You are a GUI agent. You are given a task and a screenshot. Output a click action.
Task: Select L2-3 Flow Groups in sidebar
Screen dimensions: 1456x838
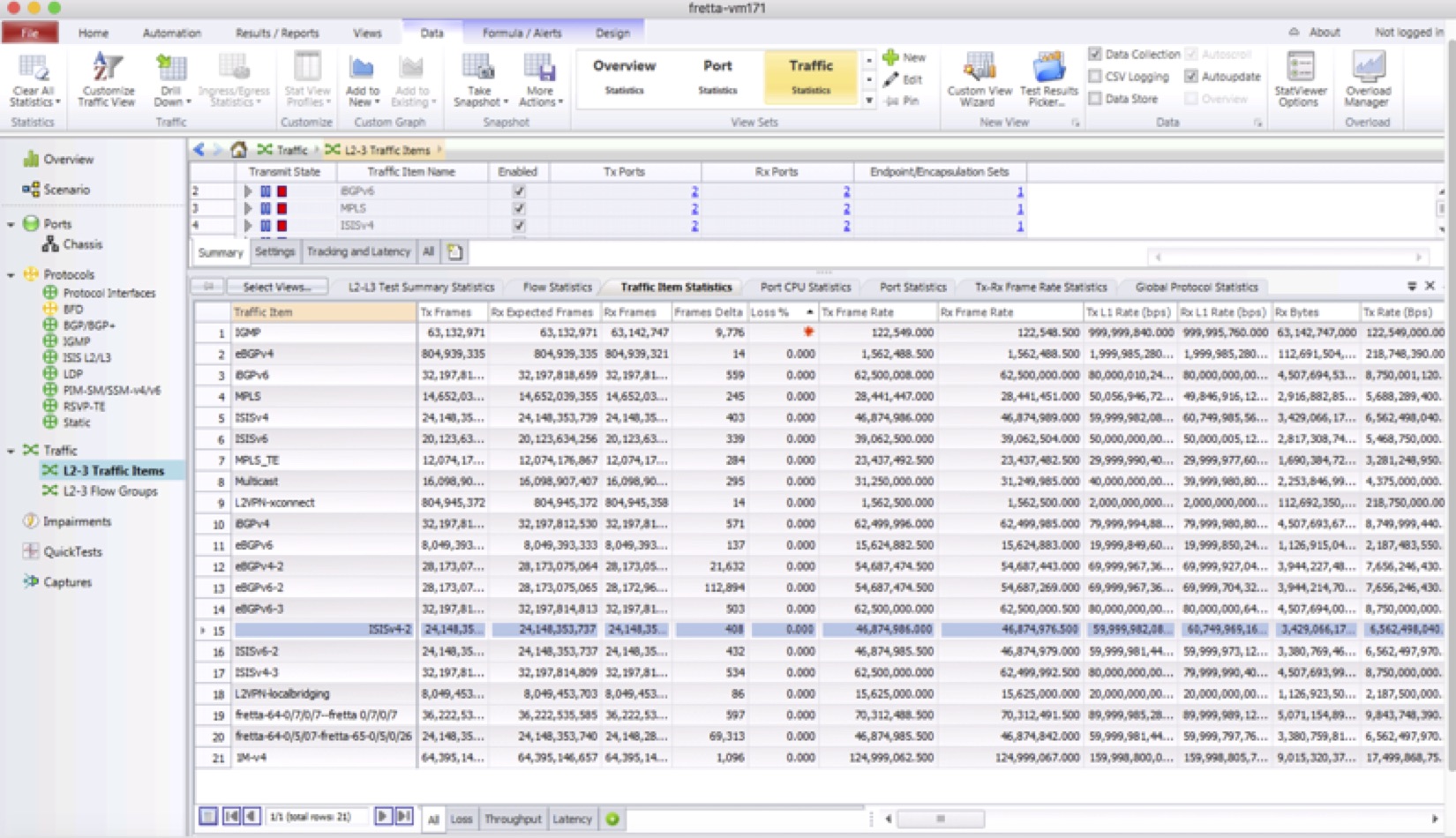tap(109, 491)
